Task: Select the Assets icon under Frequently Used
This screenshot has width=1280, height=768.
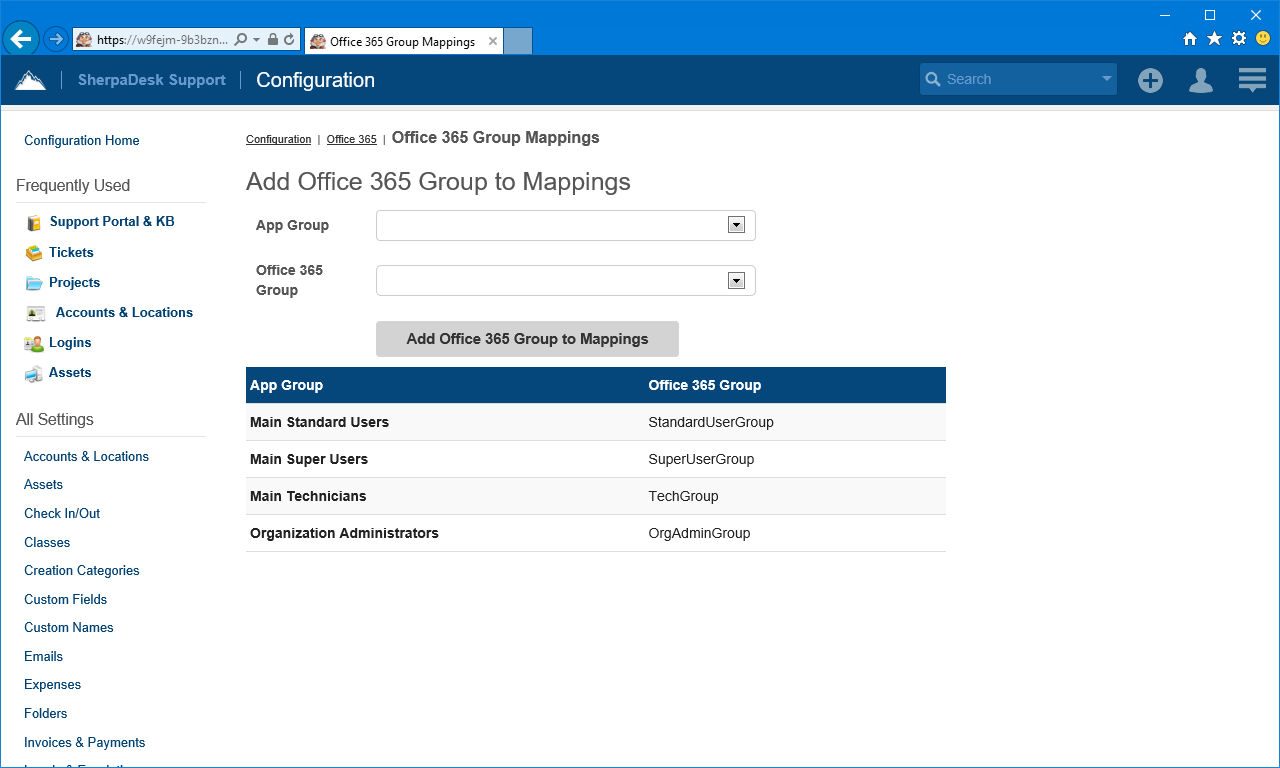Action: [33, 373]
